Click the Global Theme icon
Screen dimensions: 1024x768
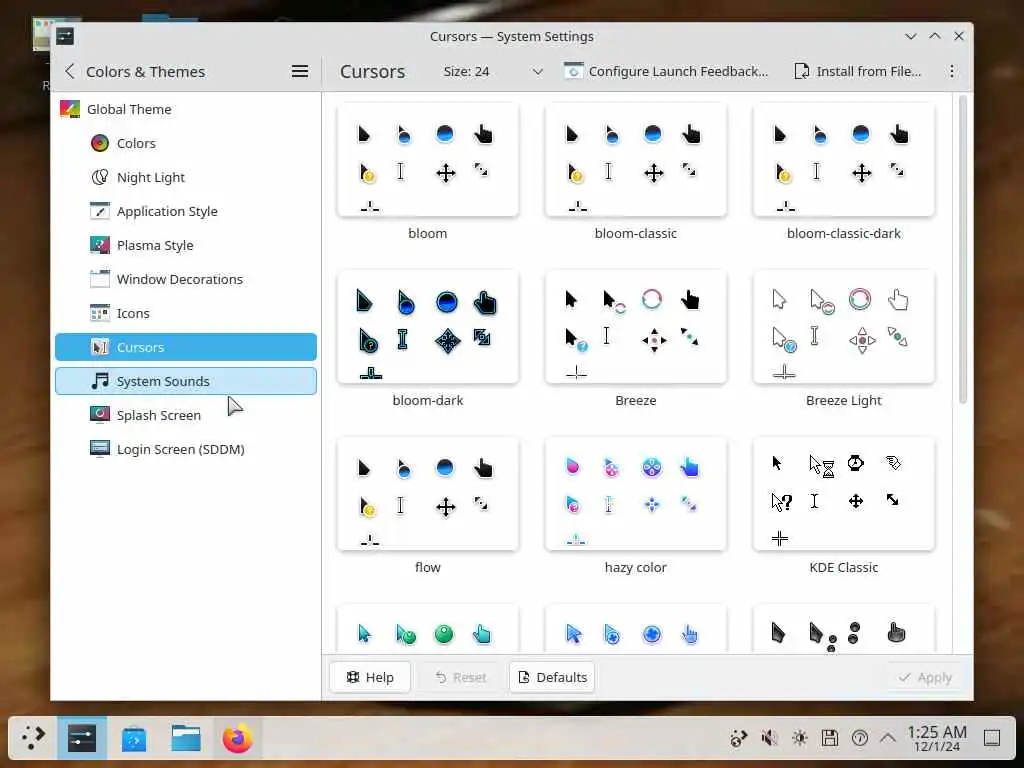[x=70, y=109]
